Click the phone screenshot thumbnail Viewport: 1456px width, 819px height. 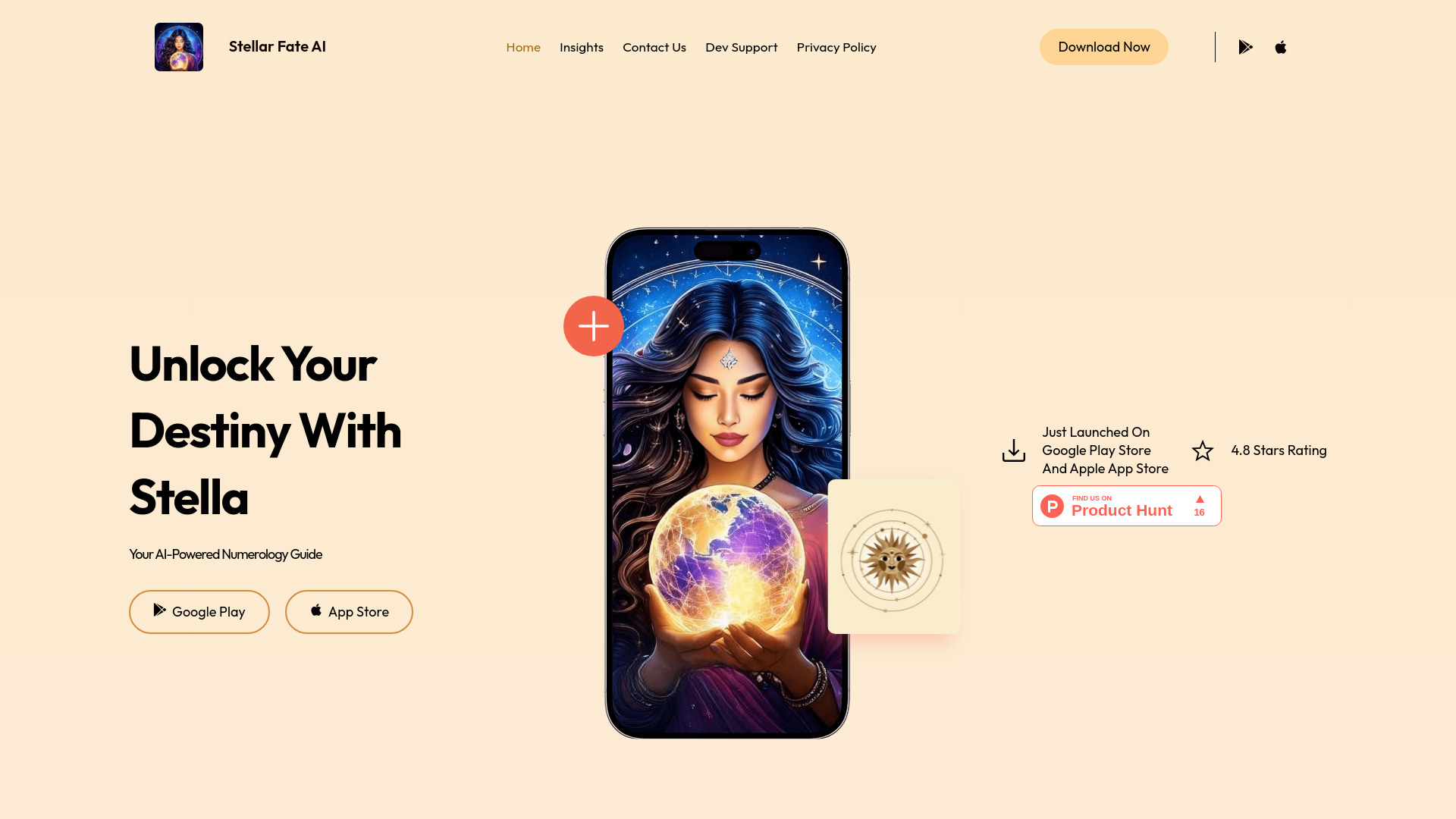click(727, 483)
